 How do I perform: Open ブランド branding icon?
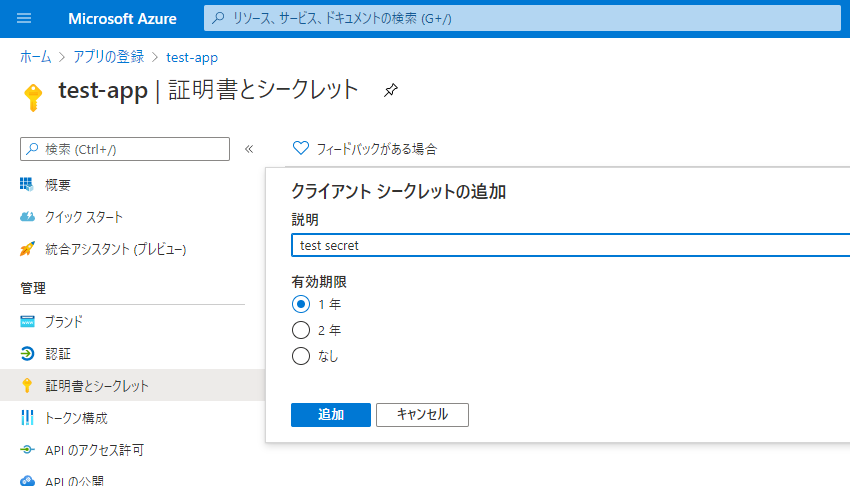tap(27, 321)
